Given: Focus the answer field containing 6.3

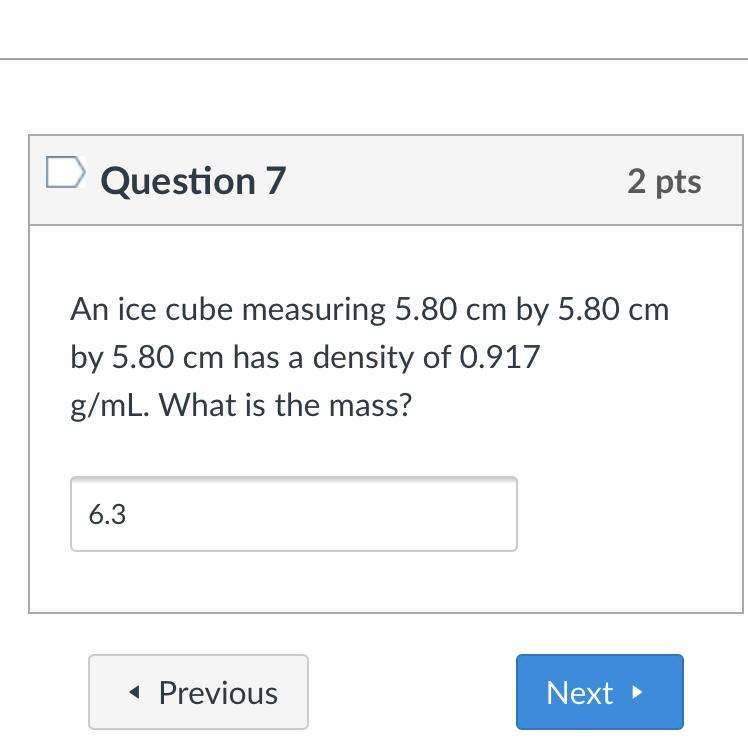Looking at the screenshot, I should [293, 514].
